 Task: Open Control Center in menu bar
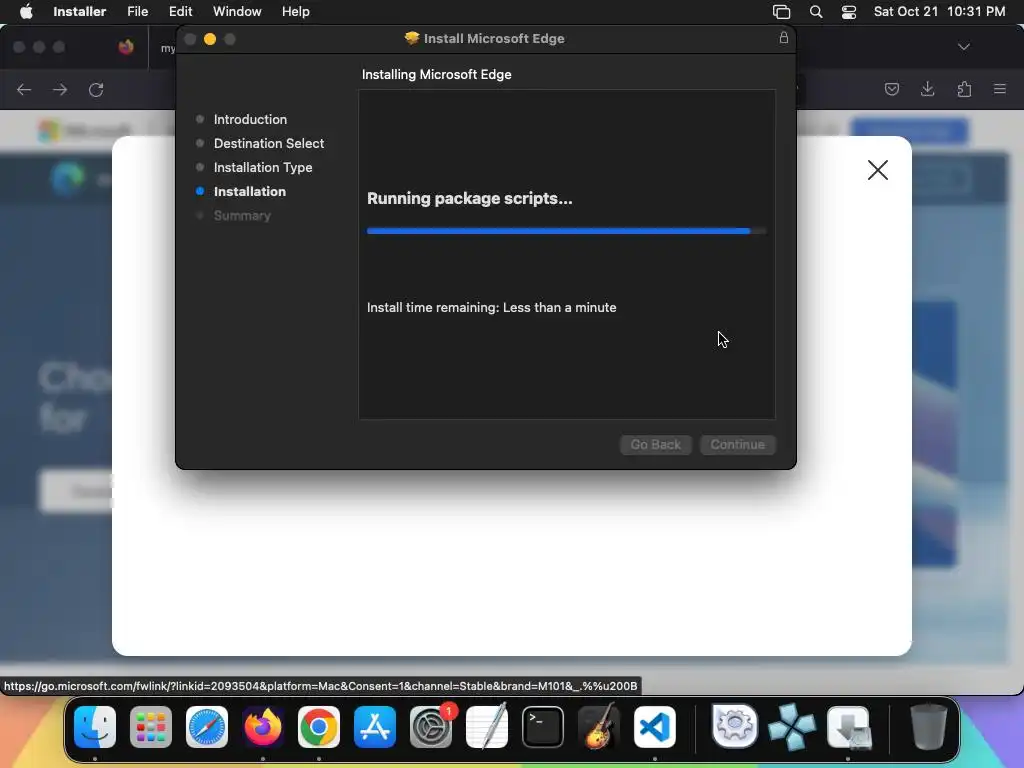click(x=849, y=11)
